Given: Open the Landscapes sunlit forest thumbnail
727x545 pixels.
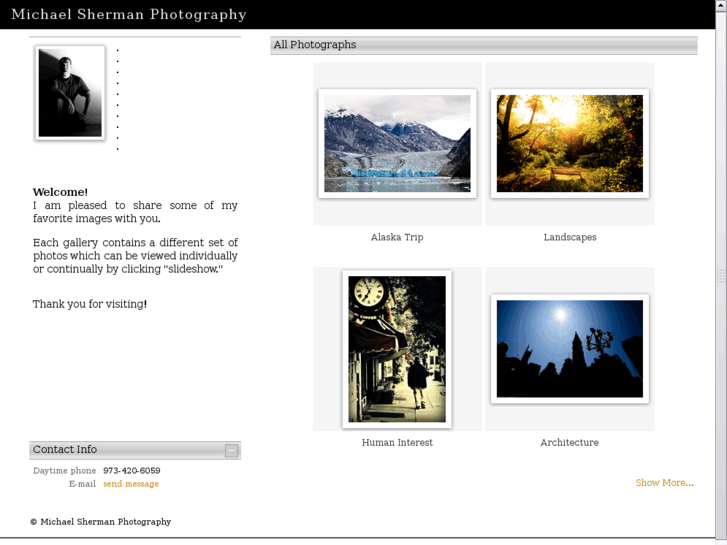Looking at the screenshot, I should point(569,143).
